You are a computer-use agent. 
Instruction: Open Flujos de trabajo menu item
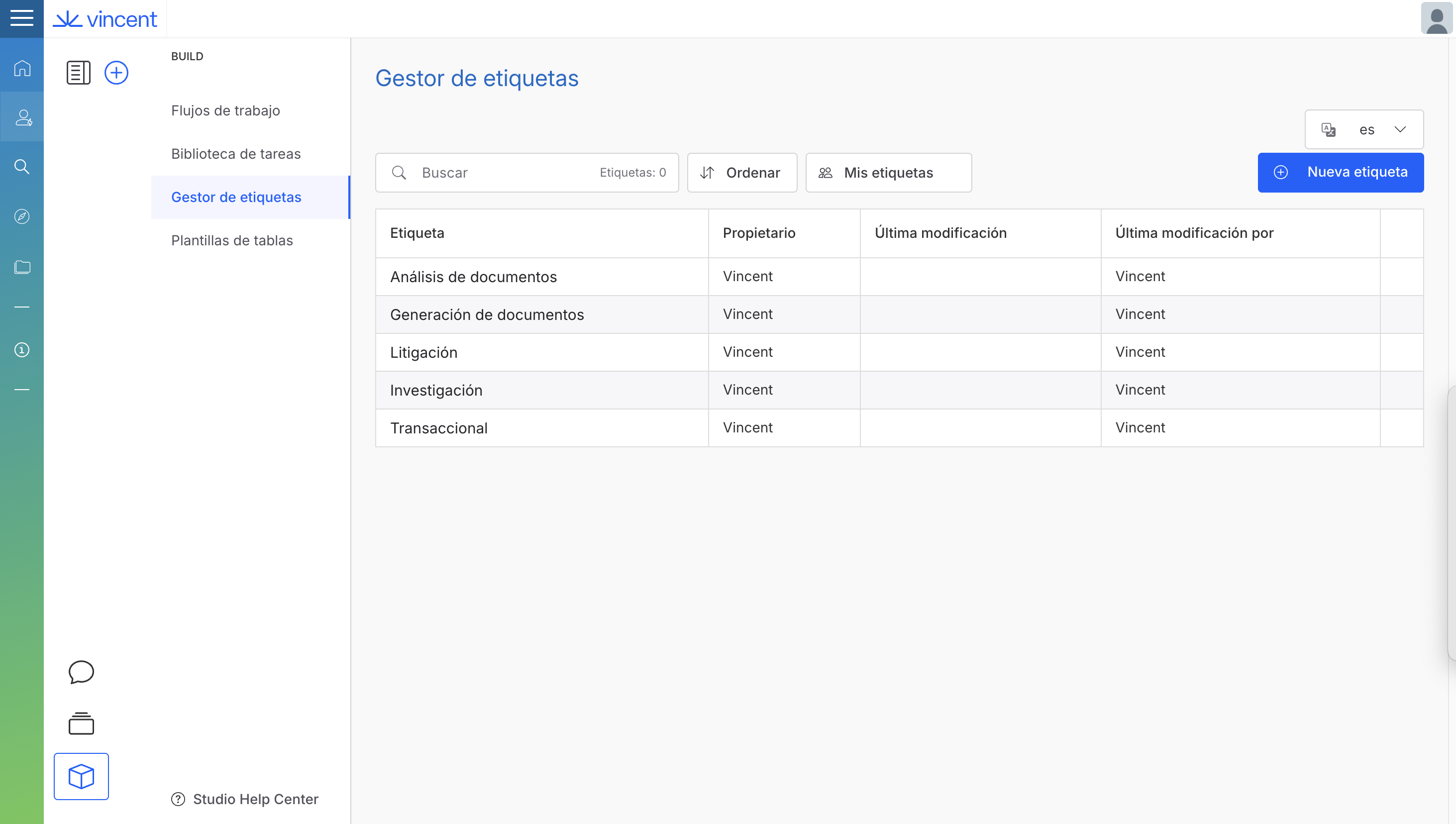pos(225,110)
